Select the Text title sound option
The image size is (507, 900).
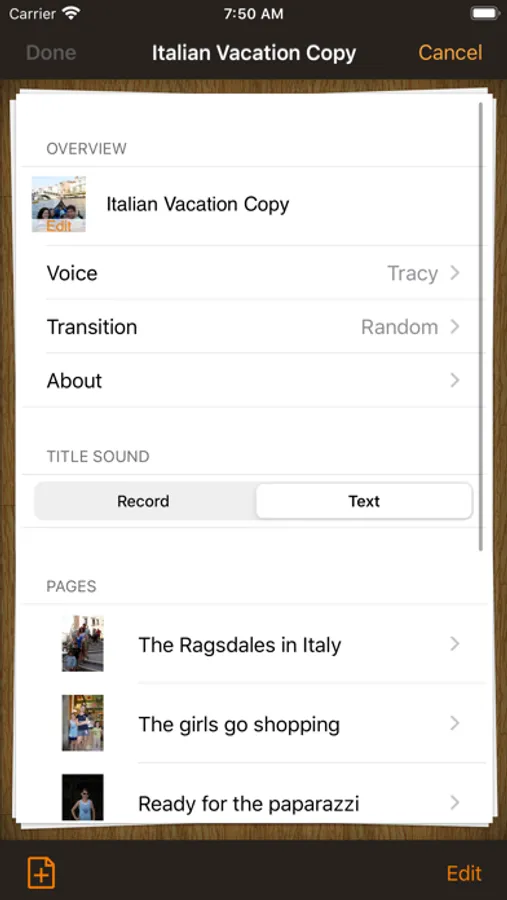click(364, 501)
